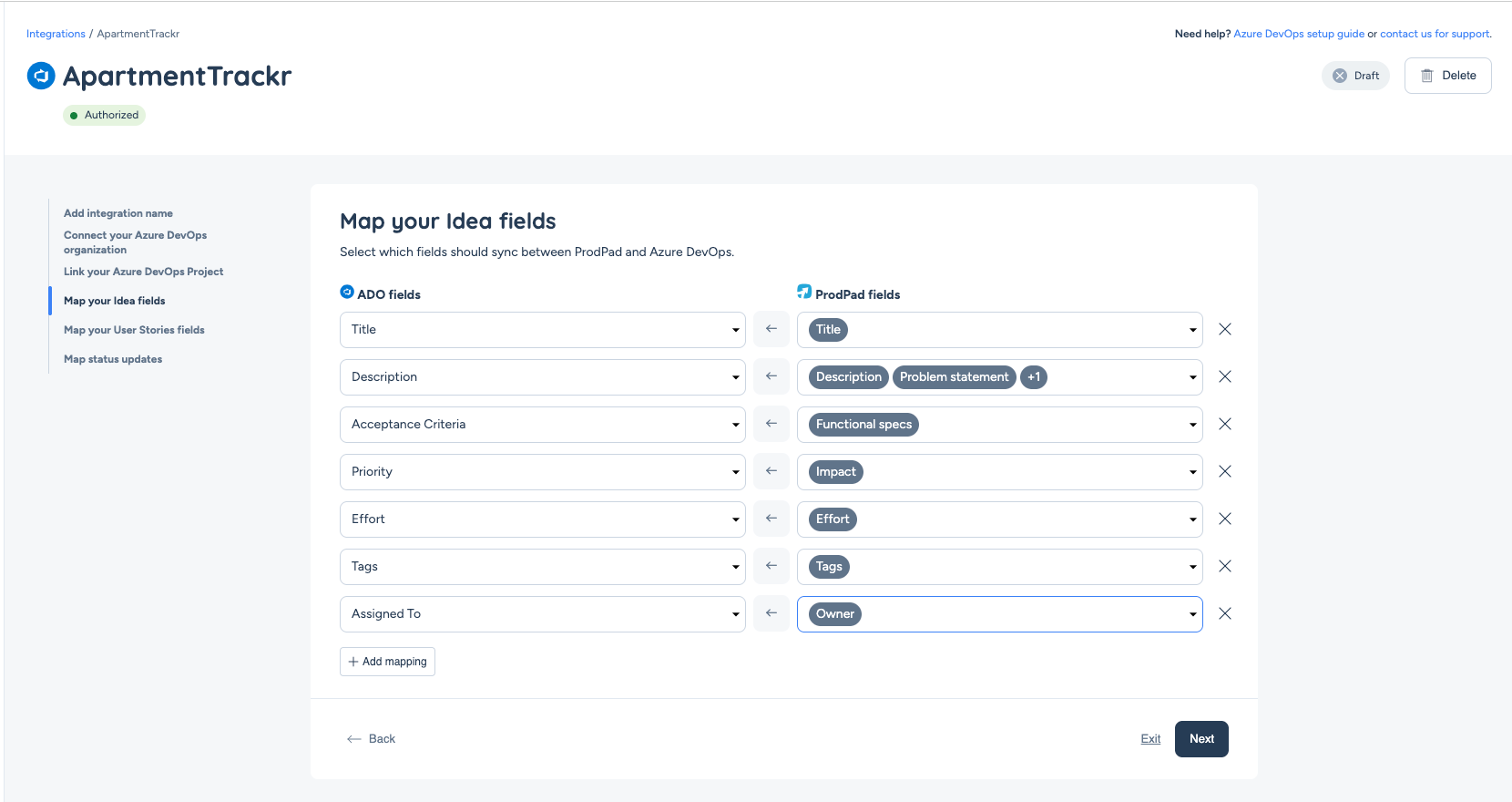Toggle sync direction arrow for Acceptance Criteria row
The height and width of the screenshot is (802, 1512).
click(x=771, y=424)
